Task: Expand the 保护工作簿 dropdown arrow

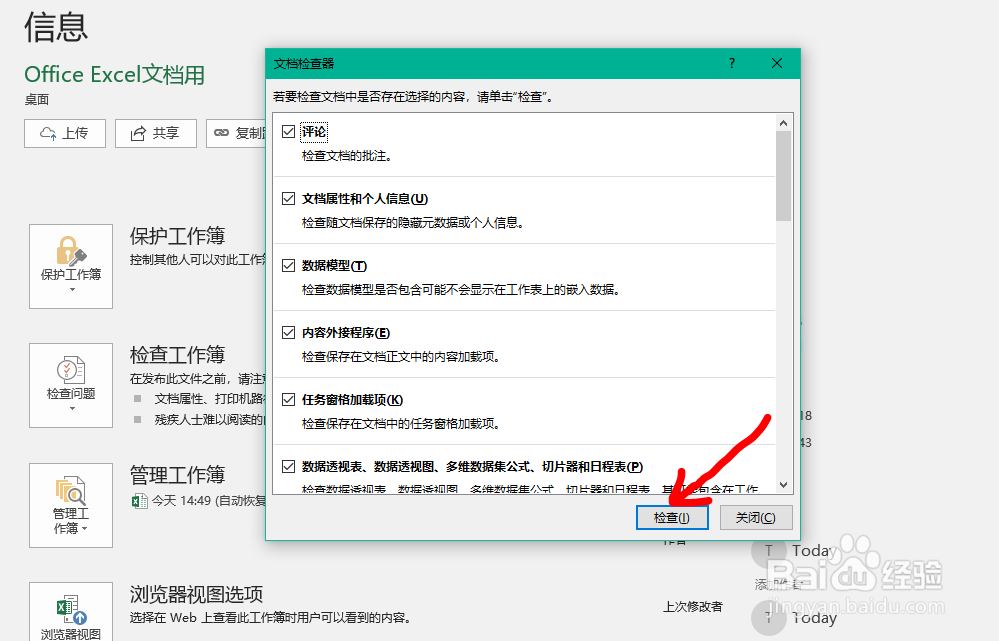Action: [x=70, y=289]
